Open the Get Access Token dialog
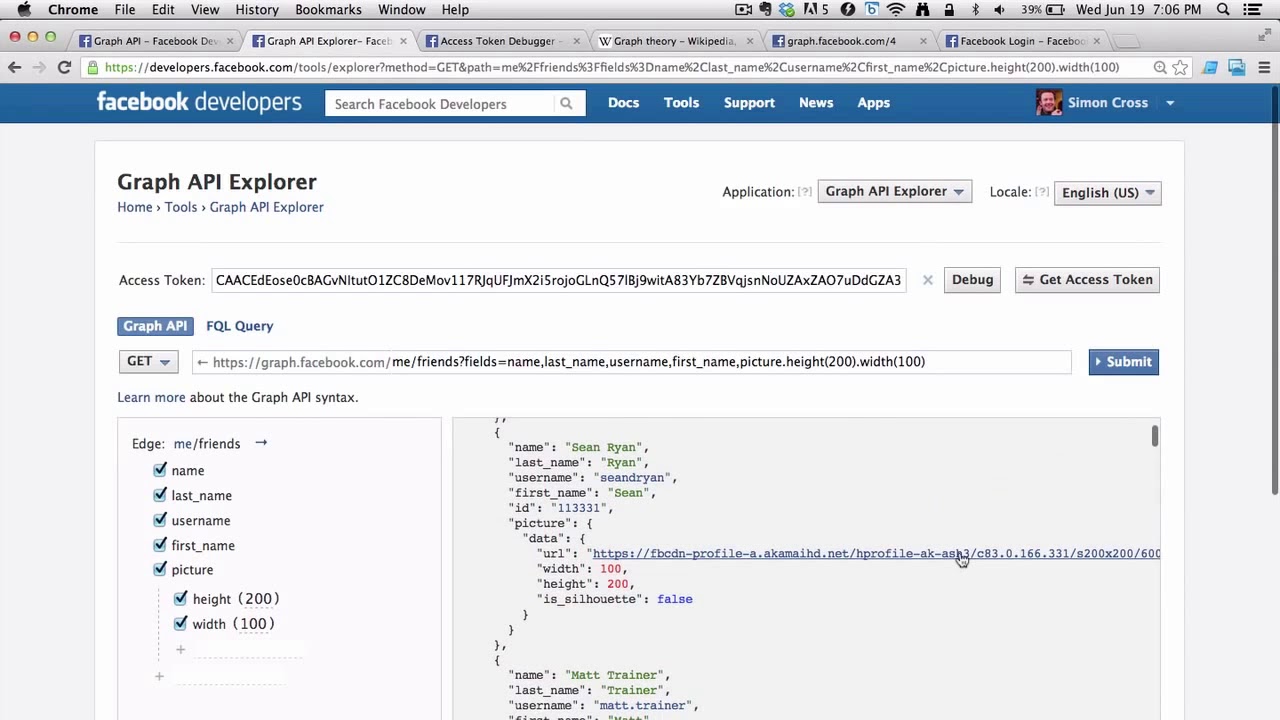Image resolution: width=1280 pixels, height=720 pixels. pos(1087,280)
